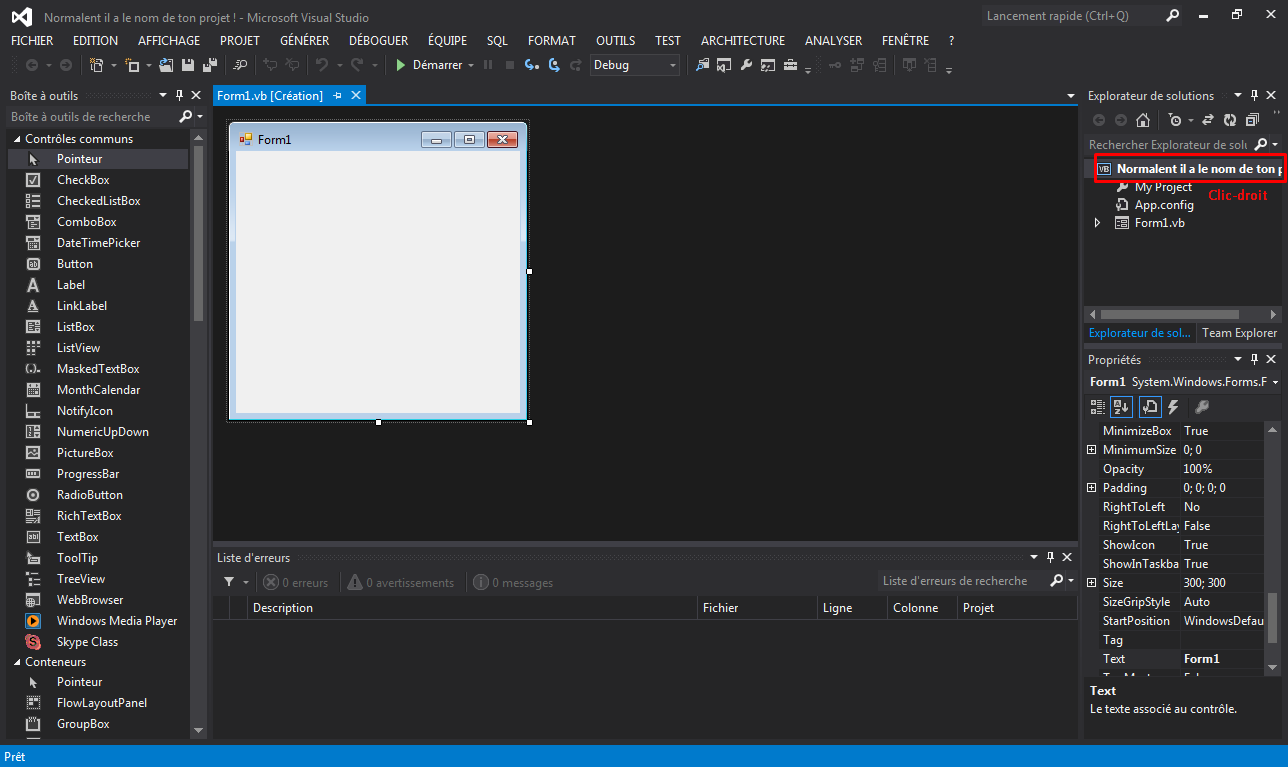Click the step over debug icon
Screen dimensions: 1288x767
(x=554, y=65)
